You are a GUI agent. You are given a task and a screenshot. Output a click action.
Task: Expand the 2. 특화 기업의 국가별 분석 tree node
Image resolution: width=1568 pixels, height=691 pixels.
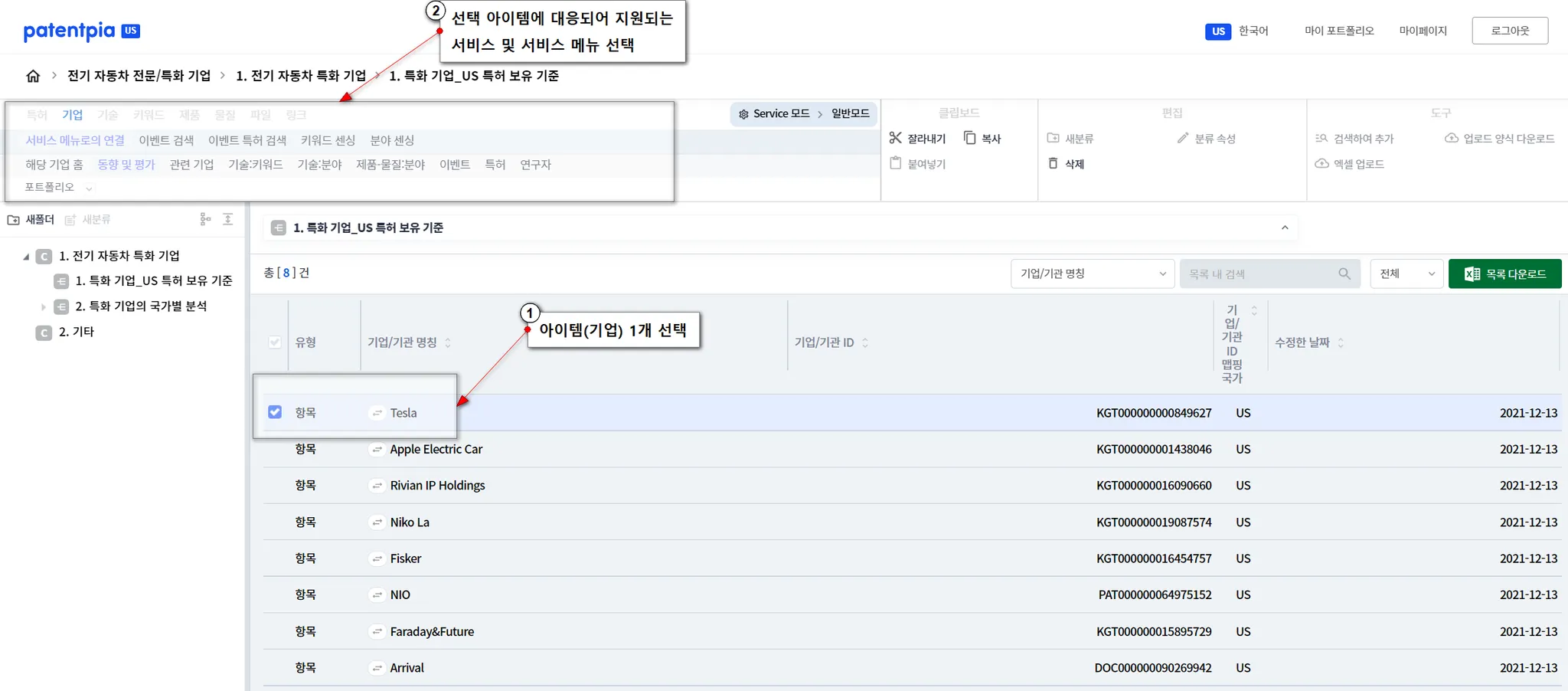pos(43,306)
